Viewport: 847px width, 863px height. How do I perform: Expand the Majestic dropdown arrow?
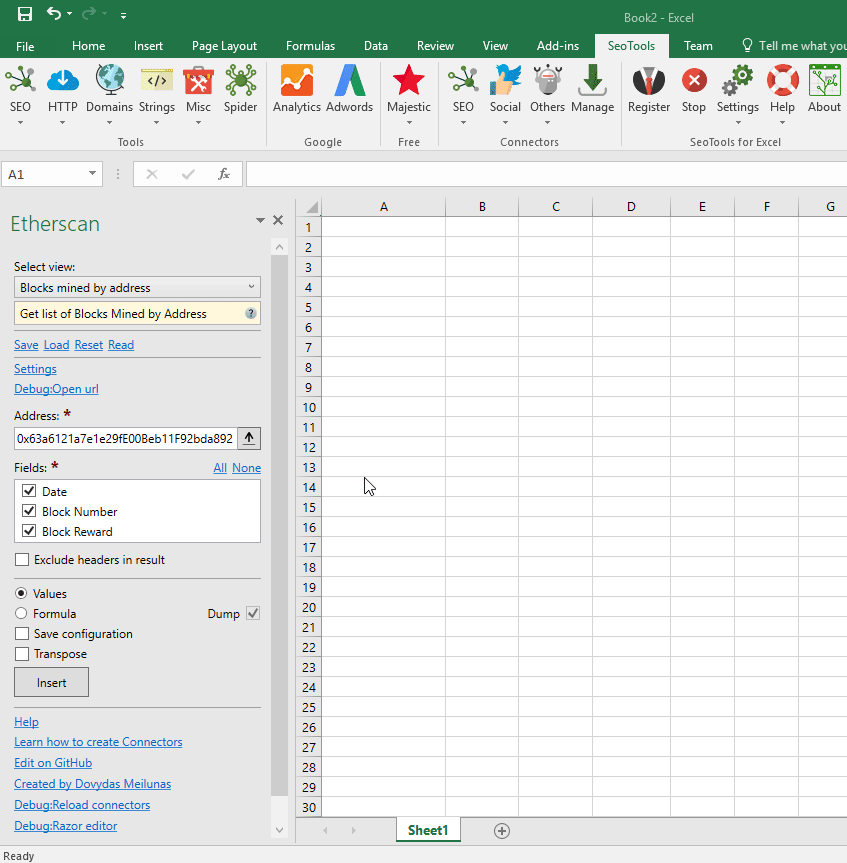(x=408, y=122)
